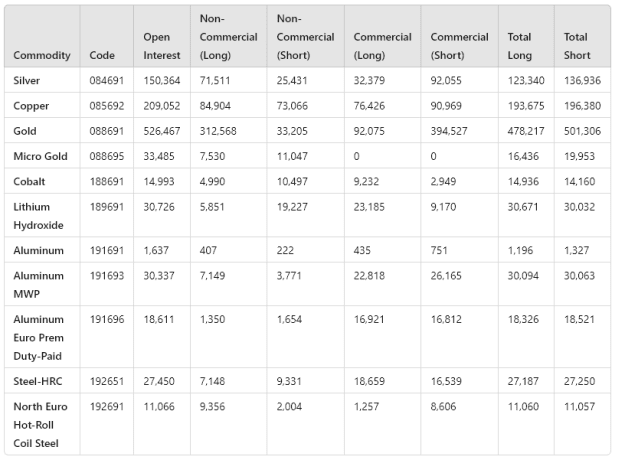Click Copper commercial long value 76,426

point(369,106)
